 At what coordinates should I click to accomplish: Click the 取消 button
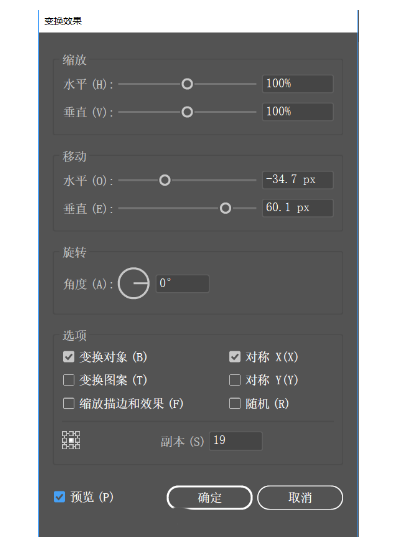pos(300,497)
